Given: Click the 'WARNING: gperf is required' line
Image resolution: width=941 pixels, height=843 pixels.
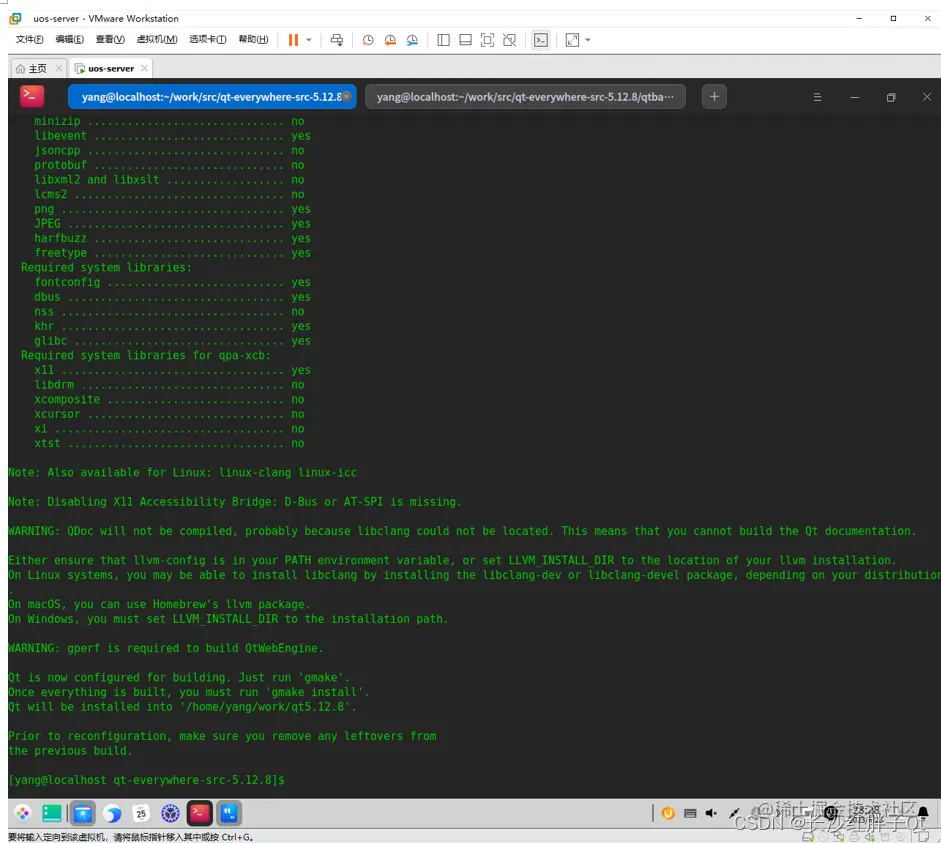Looking at the screenshot, I should tap(166, 648).
